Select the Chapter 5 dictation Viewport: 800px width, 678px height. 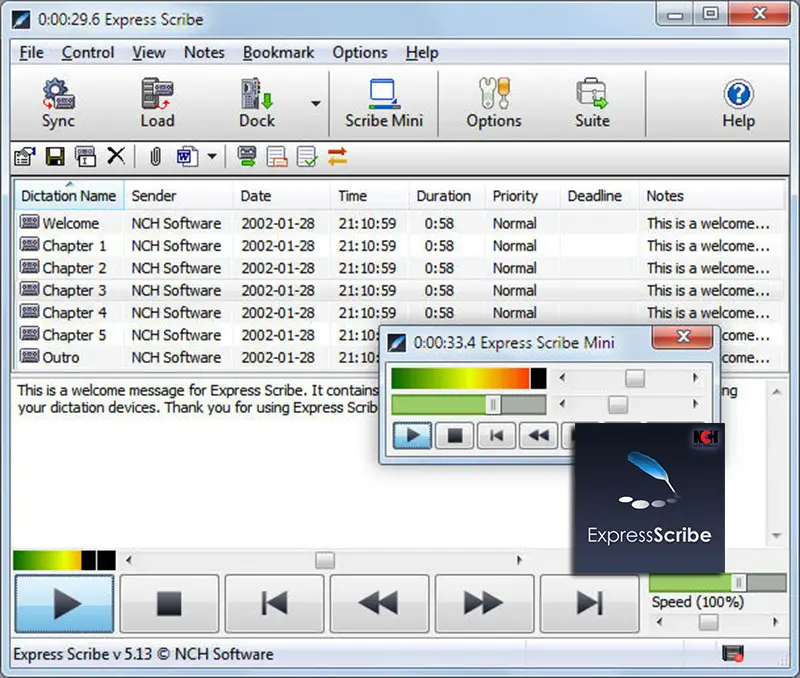click(199, 335)
